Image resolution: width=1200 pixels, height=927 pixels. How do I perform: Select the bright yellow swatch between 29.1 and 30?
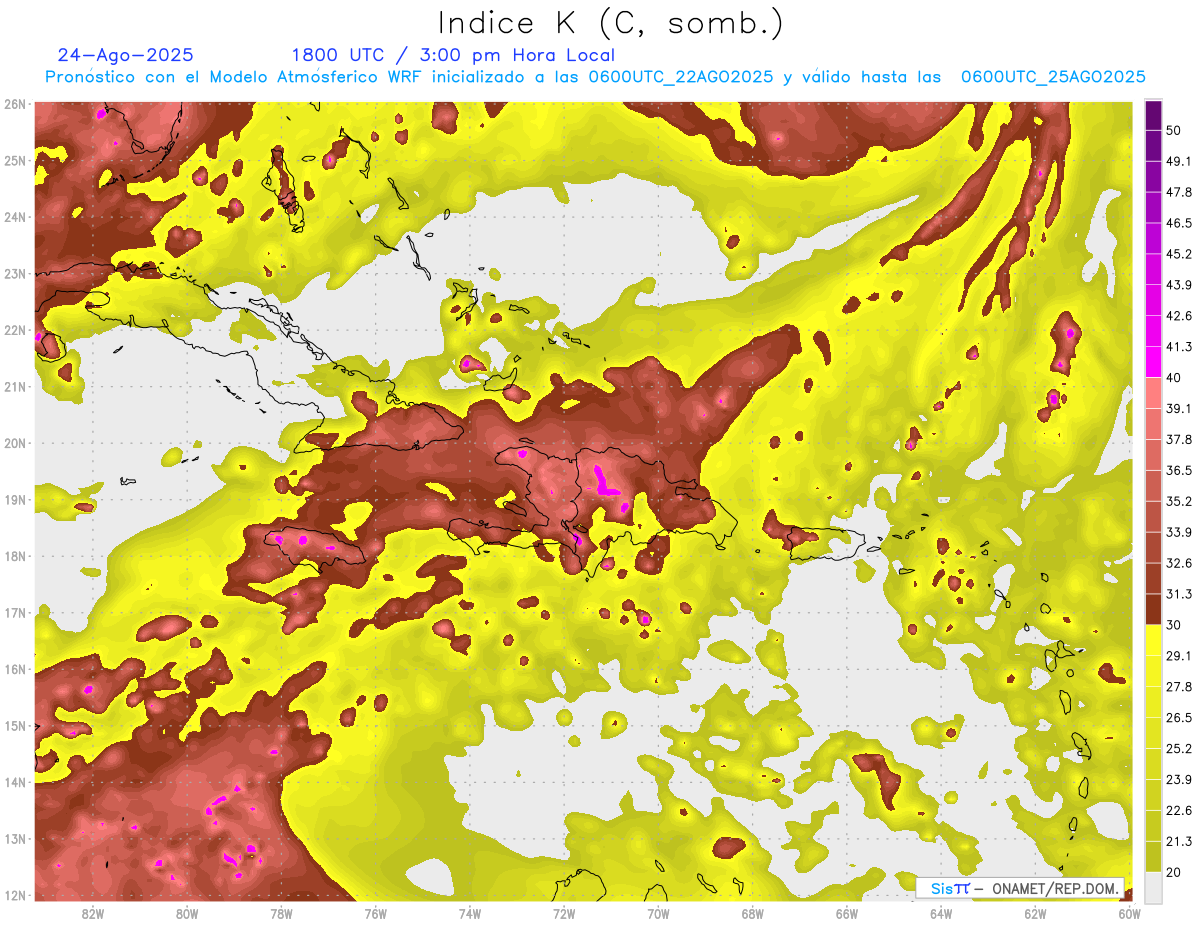[x=1153, y=640]
